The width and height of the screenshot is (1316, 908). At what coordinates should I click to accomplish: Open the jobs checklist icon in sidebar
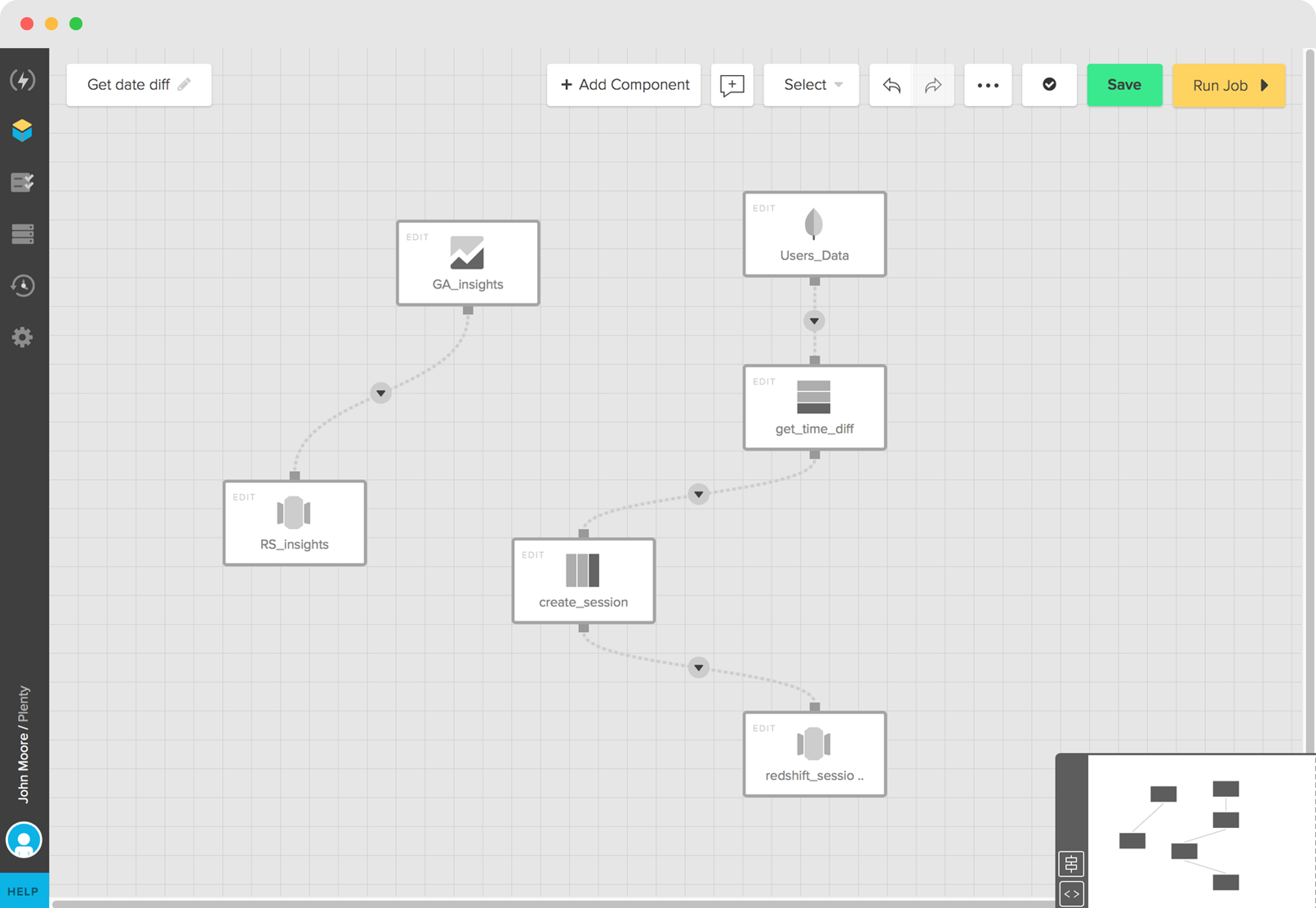[x=22, y=182]
